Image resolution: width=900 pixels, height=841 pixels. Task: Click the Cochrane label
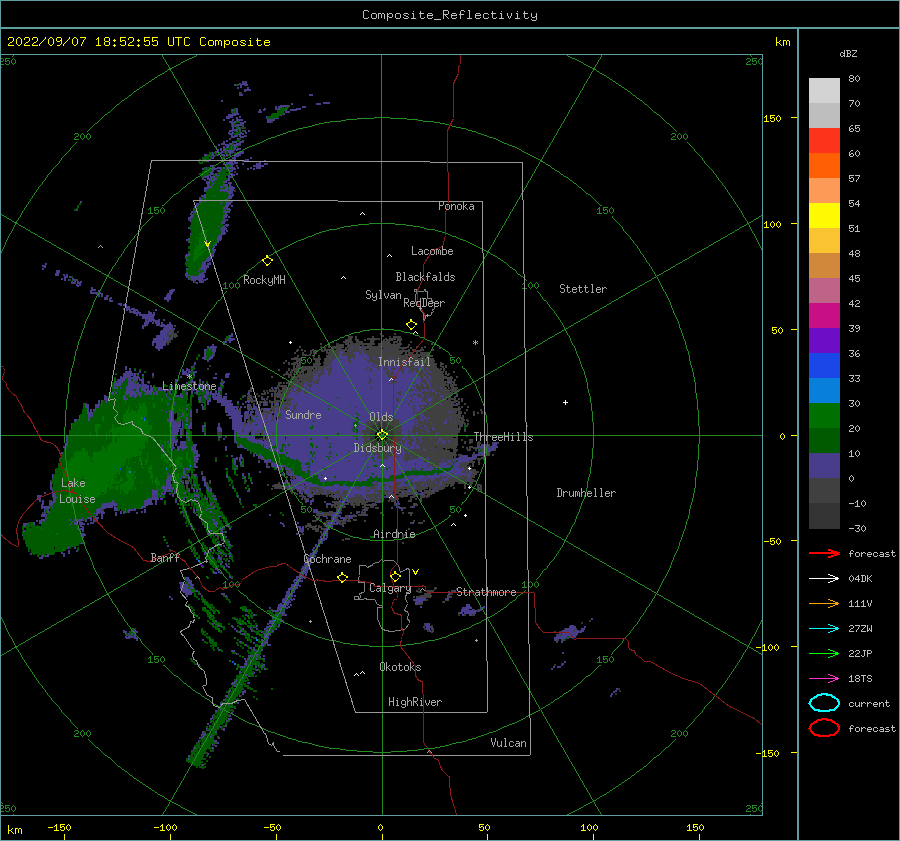327,559
